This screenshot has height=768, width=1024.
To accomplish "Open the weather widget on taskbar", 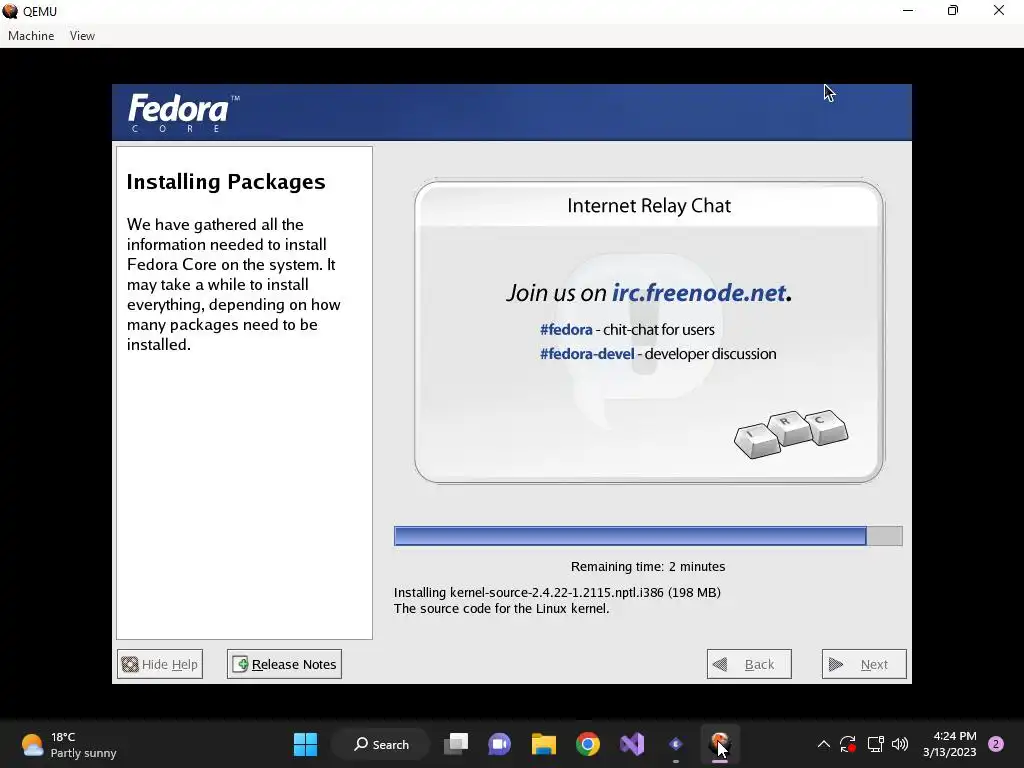I will coord(69,744).
